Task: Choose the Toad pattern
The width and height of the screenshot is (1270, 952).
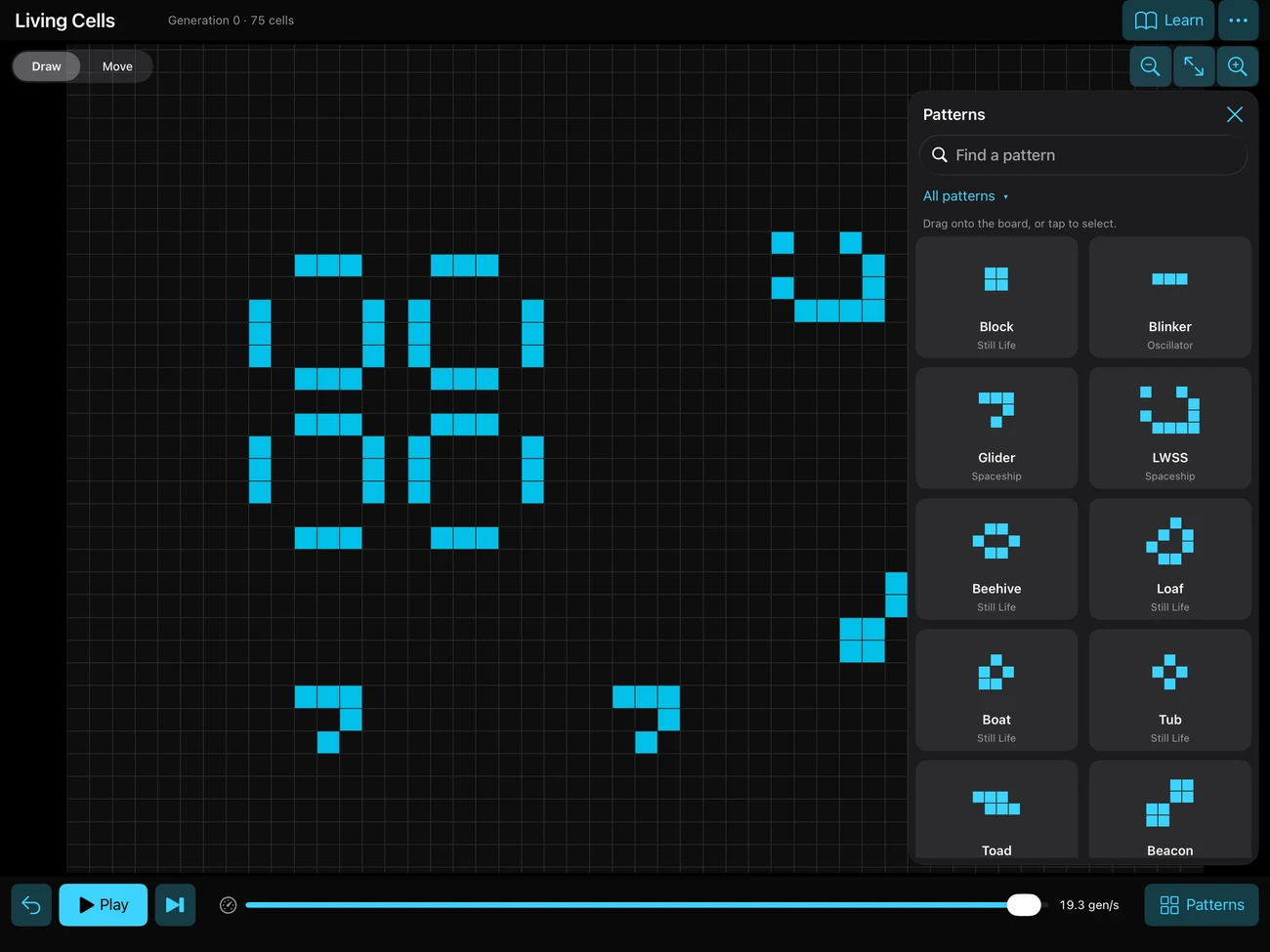Action: click(x=996, y=810)
